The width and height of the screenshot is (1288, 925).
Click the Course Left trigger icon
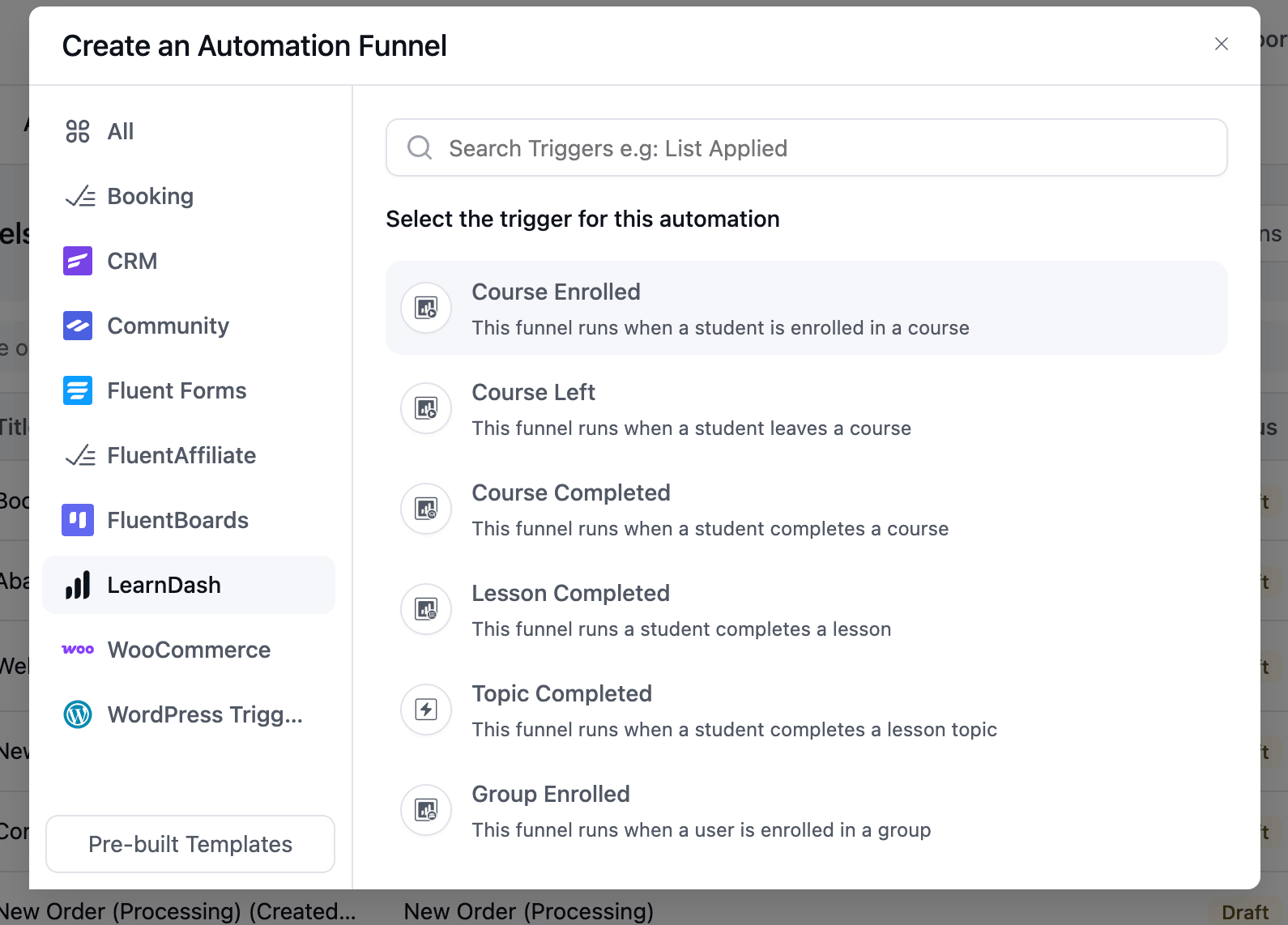426,408
